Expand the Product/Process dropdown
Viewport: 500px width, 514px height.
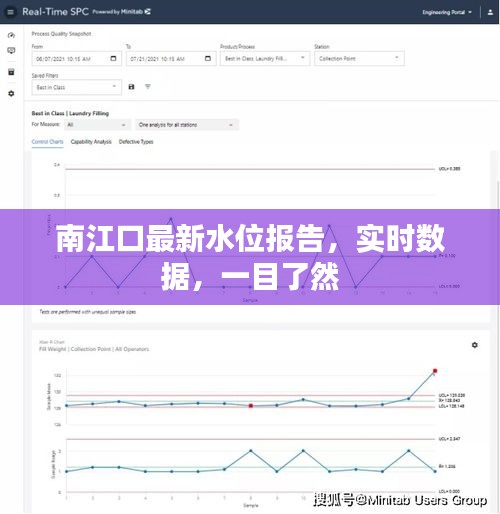(265, 59)
